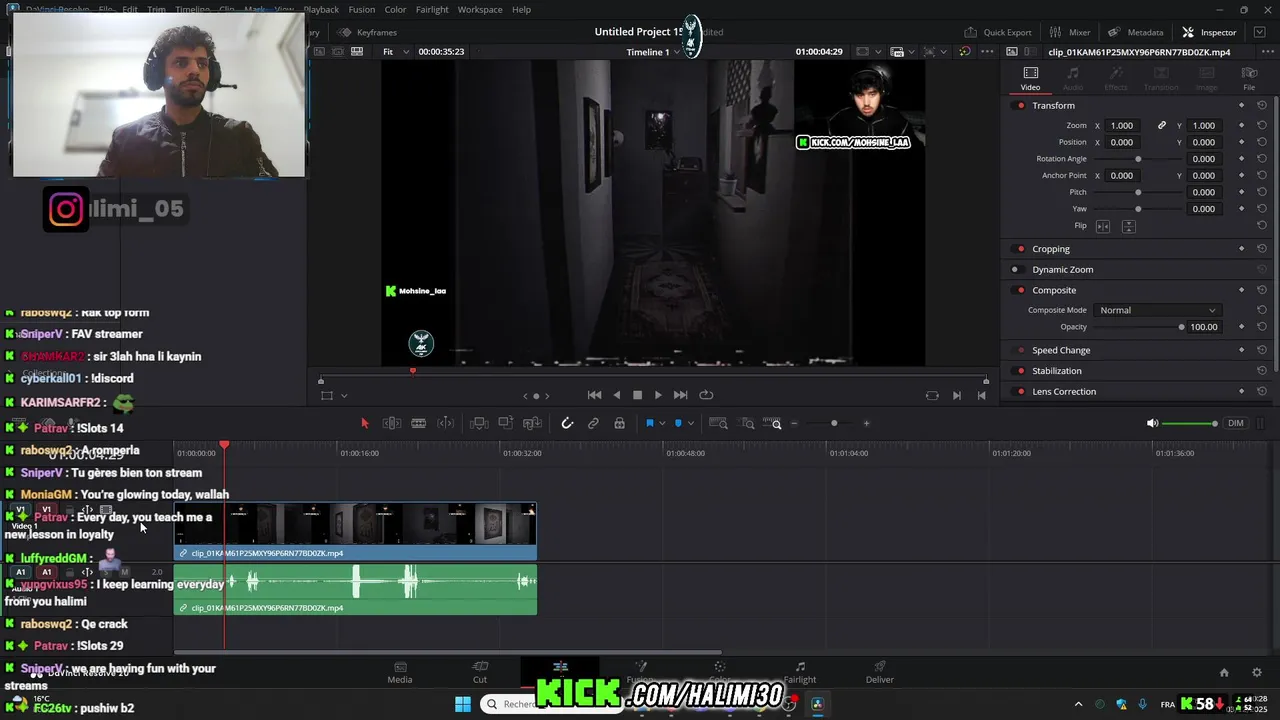The height and width of the screenshot is (720, 1280).
Task: Expand the Speed Change section
Action: (1061, 350)
